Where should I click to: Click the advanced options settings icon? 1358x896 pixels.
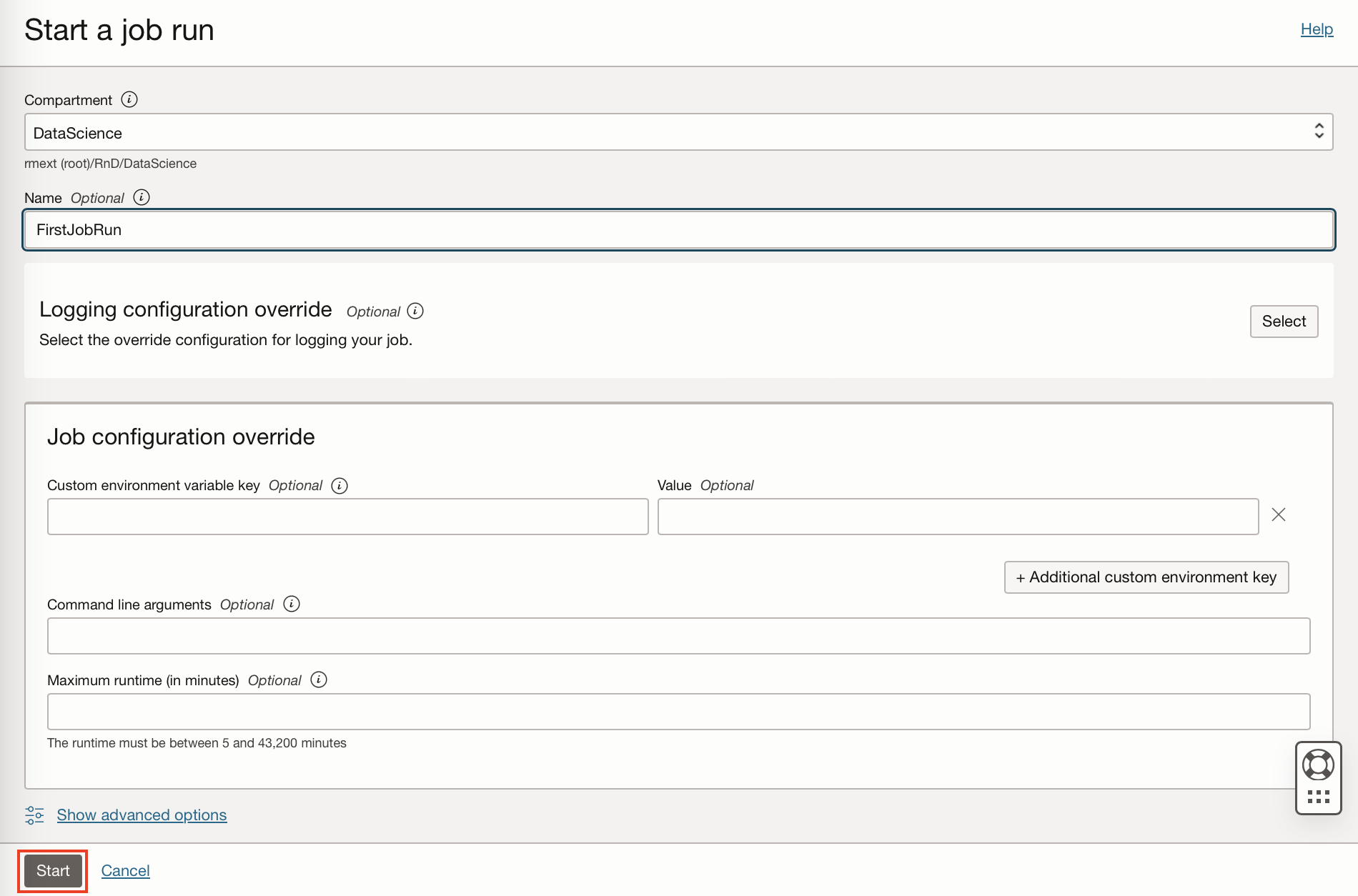tap(34, 815)
